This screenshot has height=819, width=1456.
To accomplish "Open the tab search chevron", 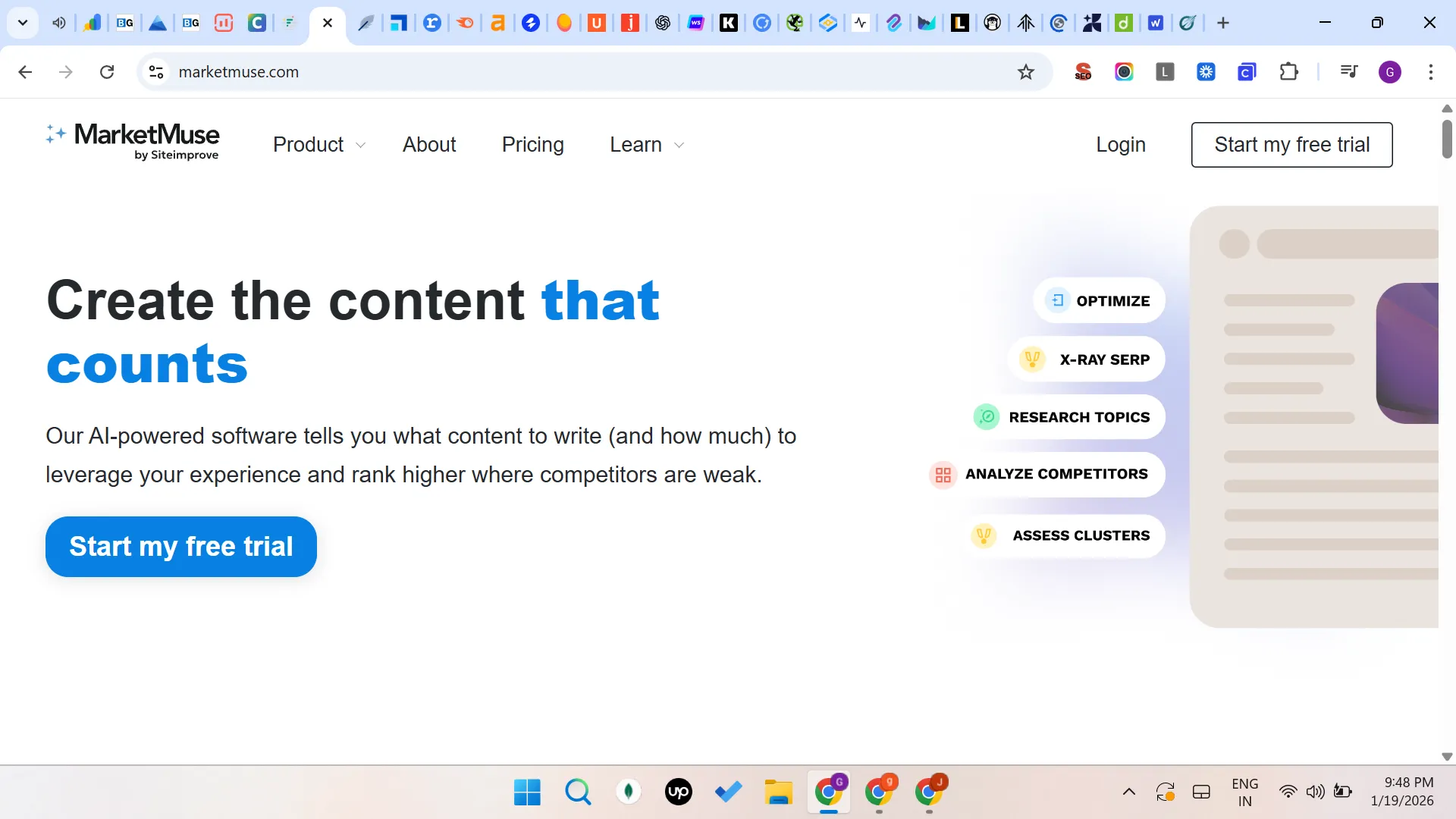I will tap(22, 23).
